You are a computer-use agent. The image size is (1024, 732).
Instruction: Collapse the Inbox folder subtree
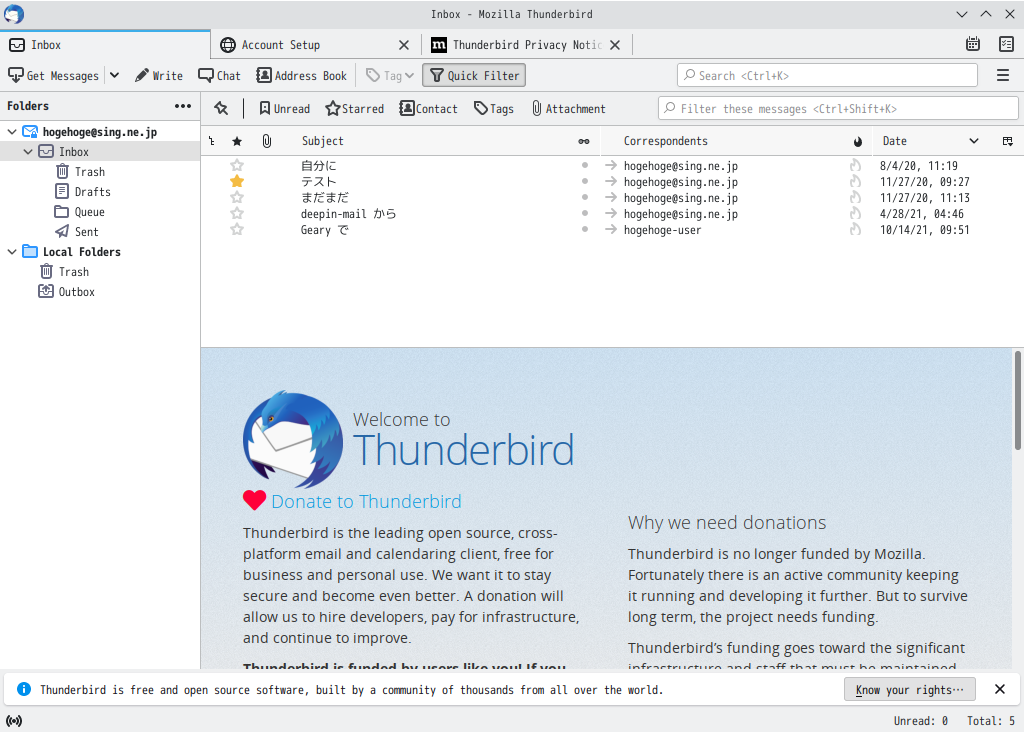pos(27,151)
